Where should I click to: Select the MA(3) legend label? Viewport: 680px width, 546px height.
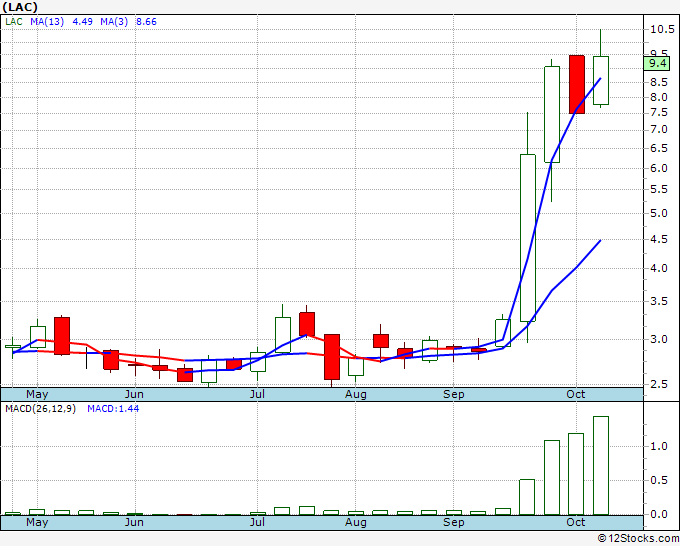tap(114, 22)
